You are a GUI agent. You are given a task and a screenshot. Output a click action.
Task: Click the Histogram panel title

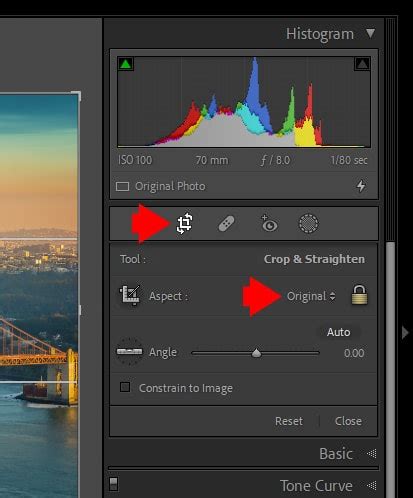320,34
